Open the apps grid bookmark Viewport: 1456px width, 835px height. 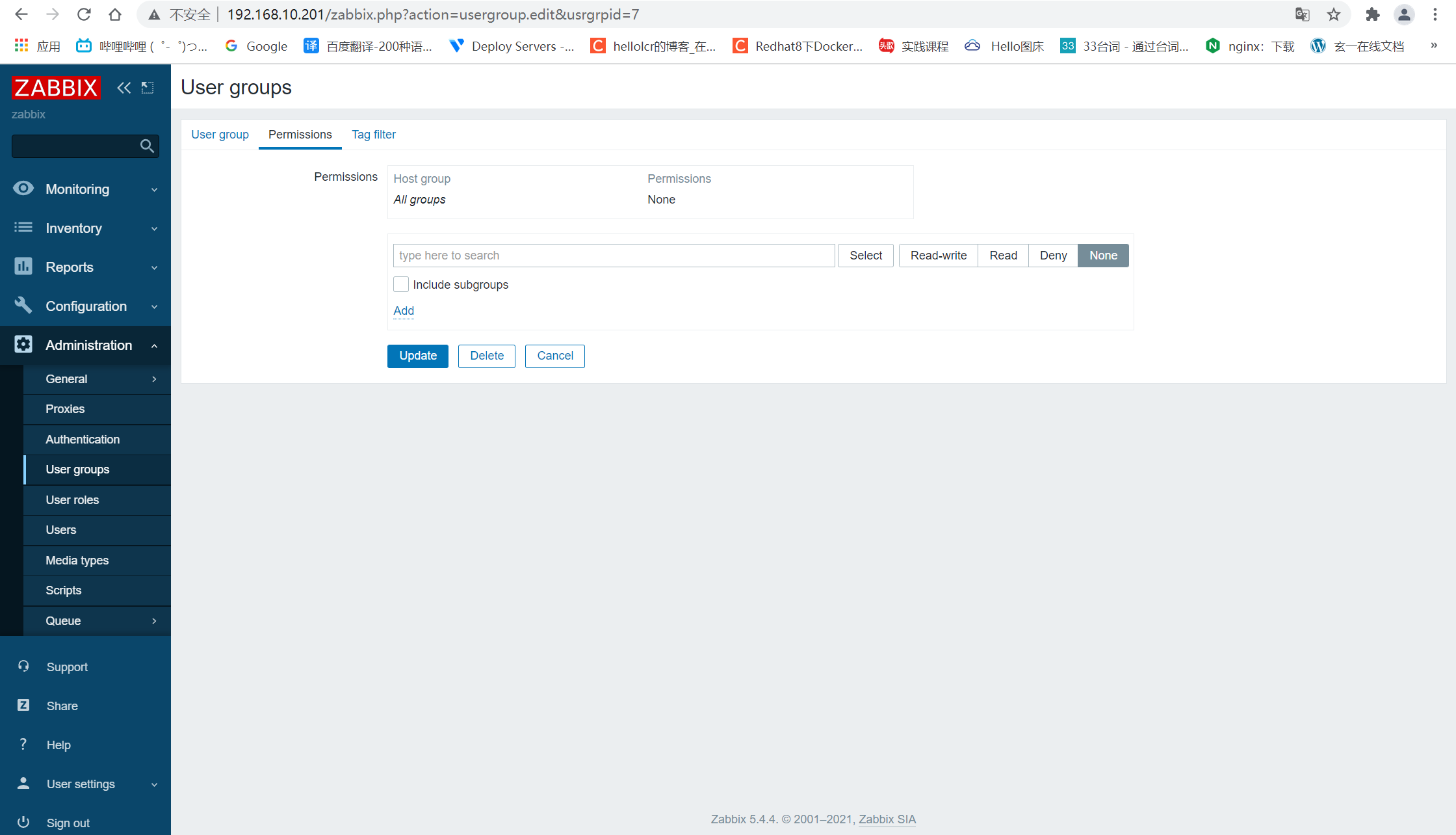pos(38,46)
